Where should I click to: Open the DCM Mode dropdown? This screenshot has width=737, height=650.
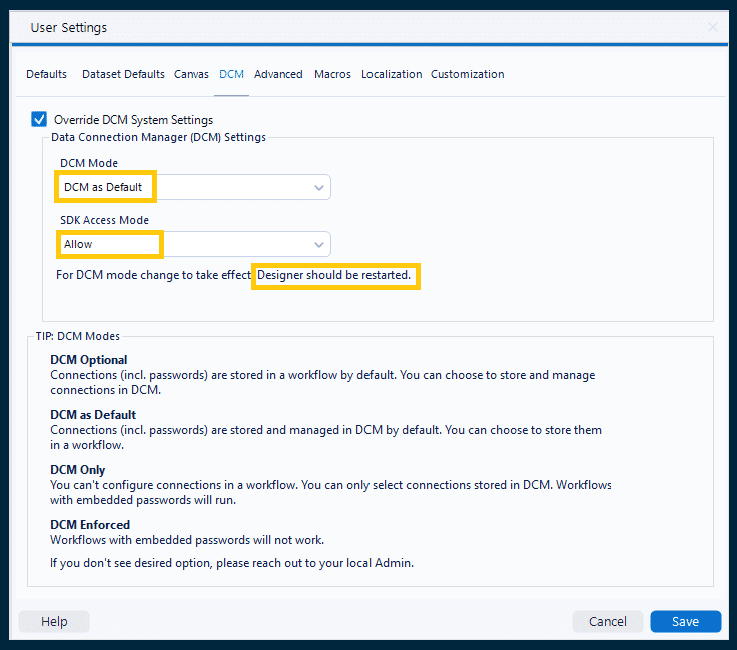coord(193,187)
